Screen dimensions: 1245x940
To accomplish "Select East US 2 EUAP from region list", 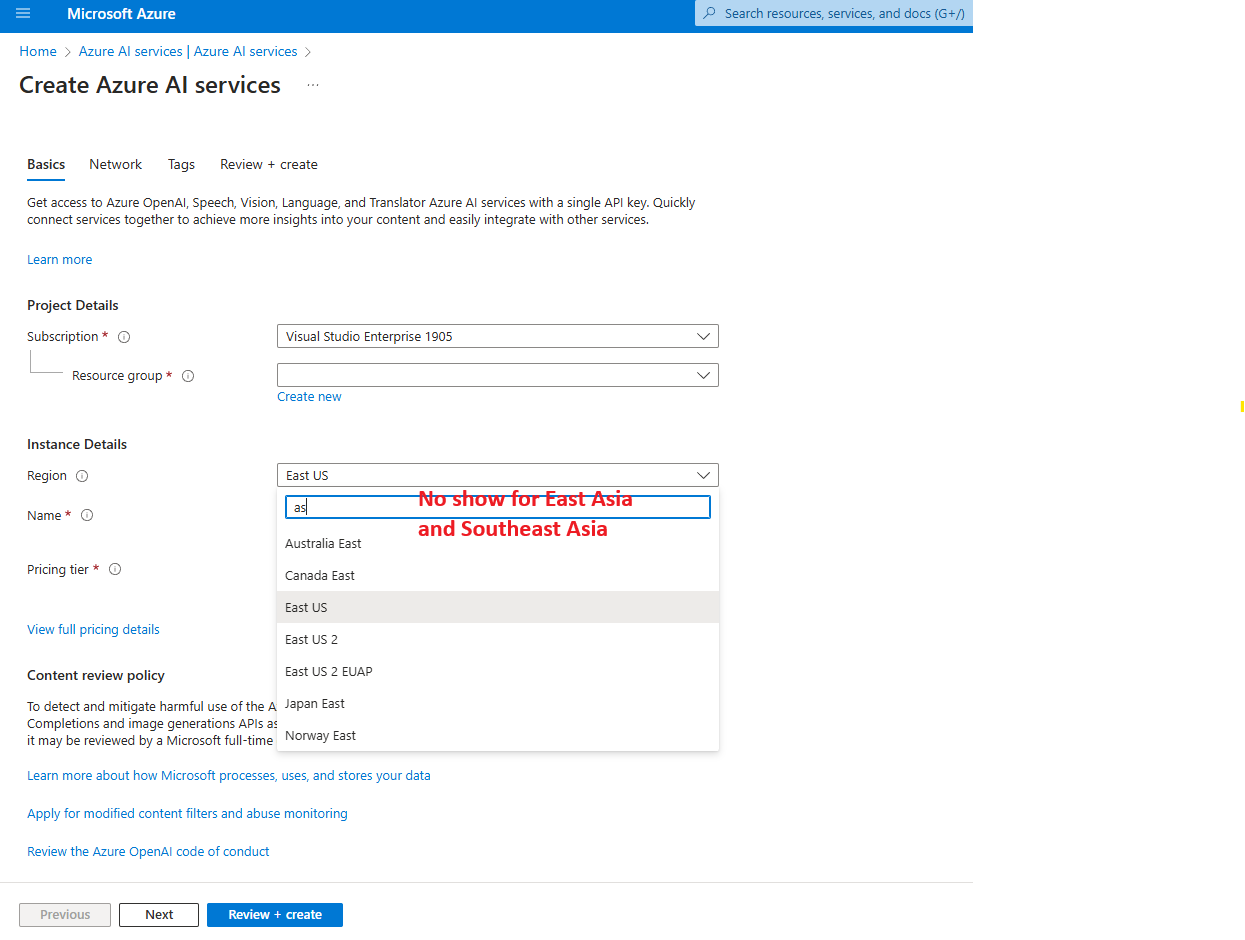I will (x=498, y=671).
